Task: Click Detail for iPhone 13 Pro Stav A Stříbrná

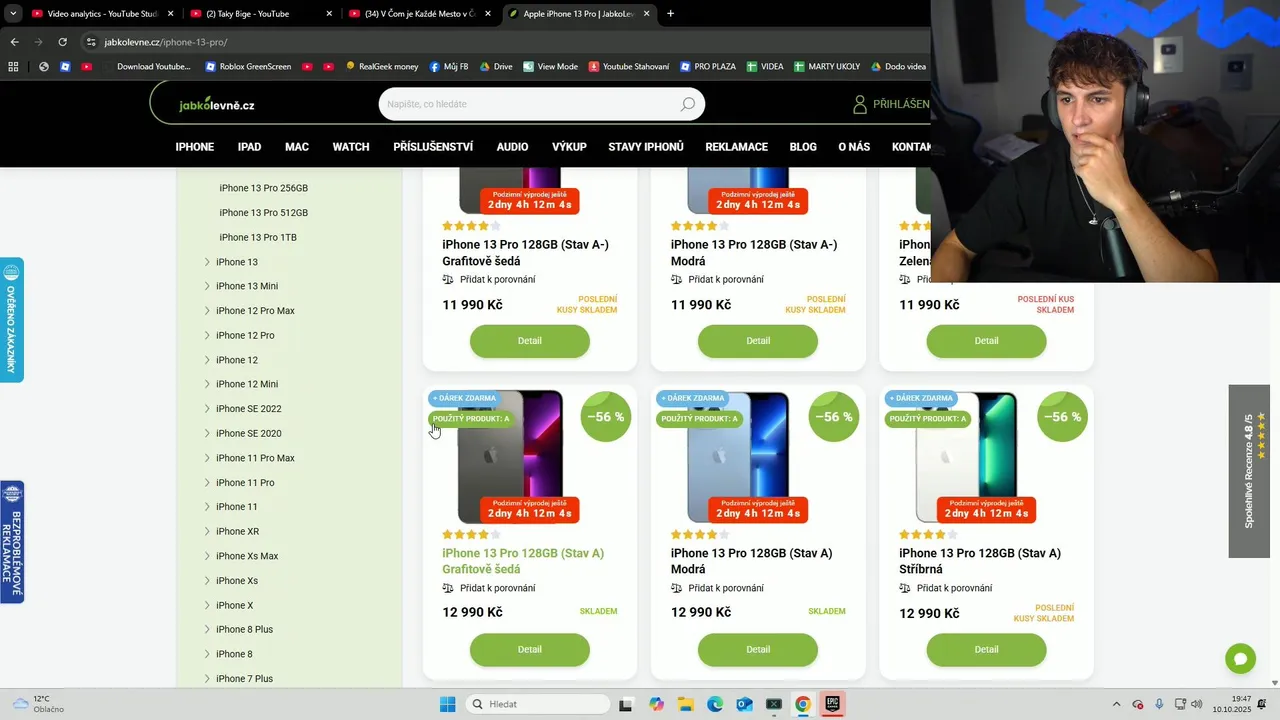Action: click(986, 650)
